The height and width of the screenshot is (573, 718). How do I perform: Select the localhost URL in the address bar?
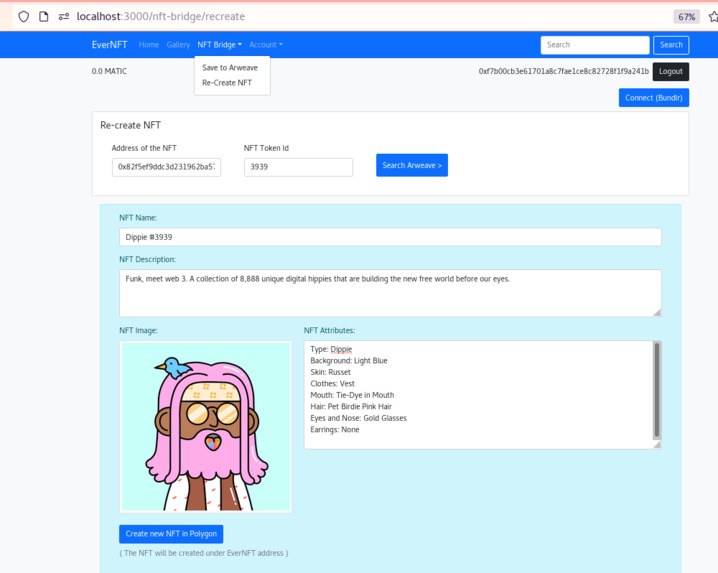[x=160, y=16]
